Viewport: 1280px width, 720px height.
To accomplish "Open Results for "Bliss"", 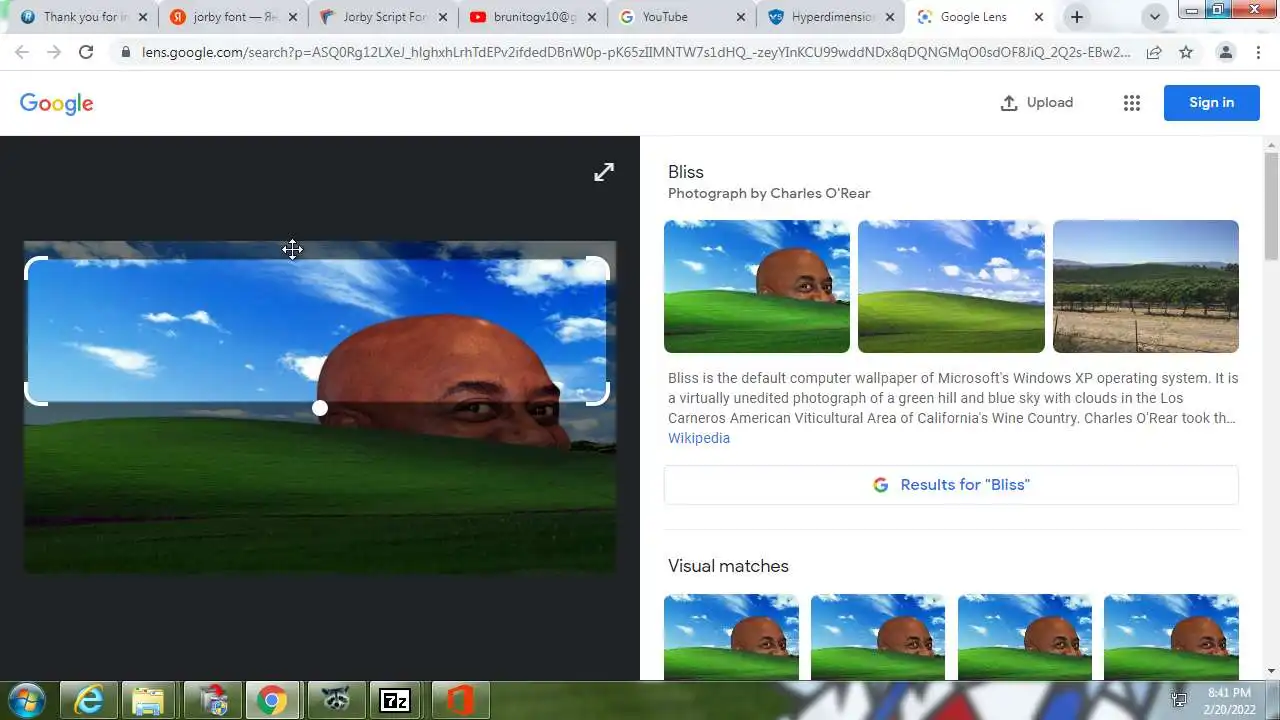I will [x=951, y=485].
